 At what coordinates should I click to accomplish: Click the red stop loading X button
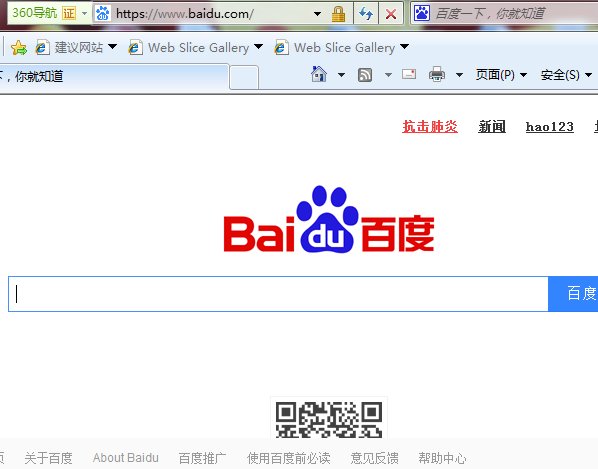[x=391, y=14]
